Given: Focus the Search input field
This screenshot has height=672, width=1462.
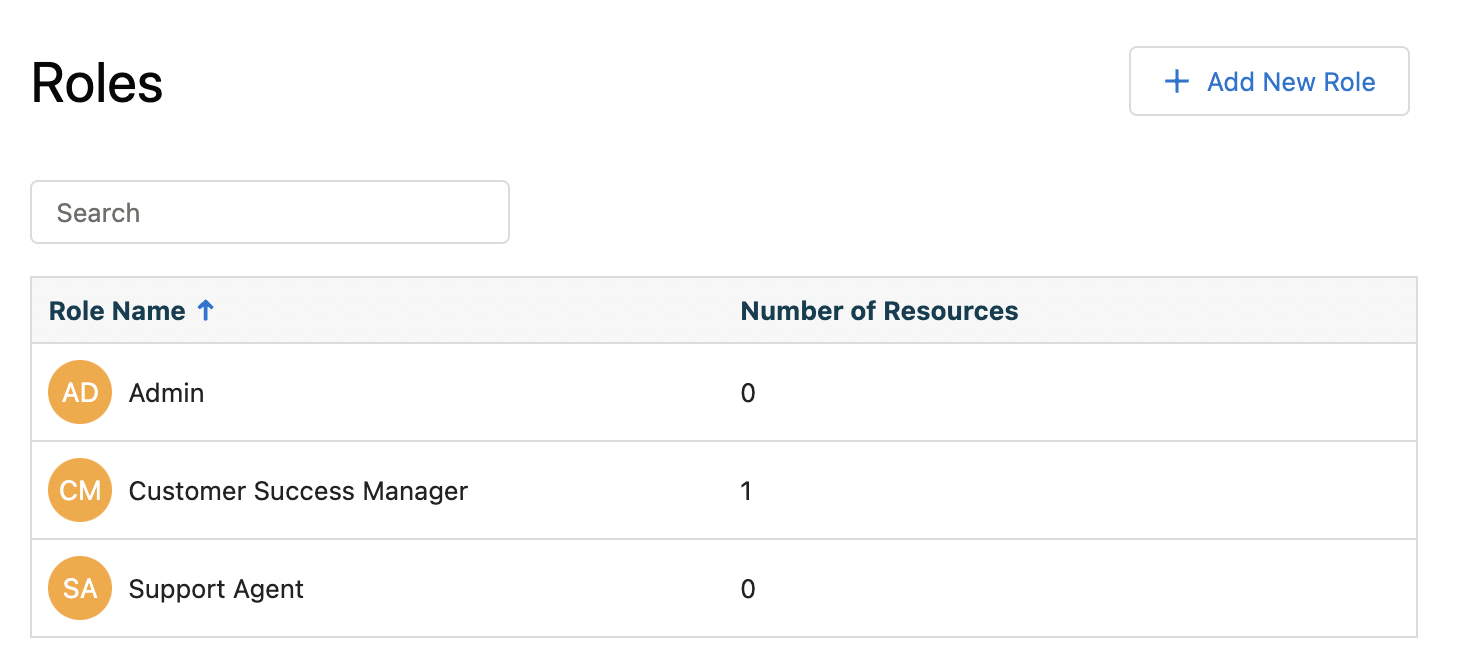Looking at the screenshot, I should pos(270,212).
